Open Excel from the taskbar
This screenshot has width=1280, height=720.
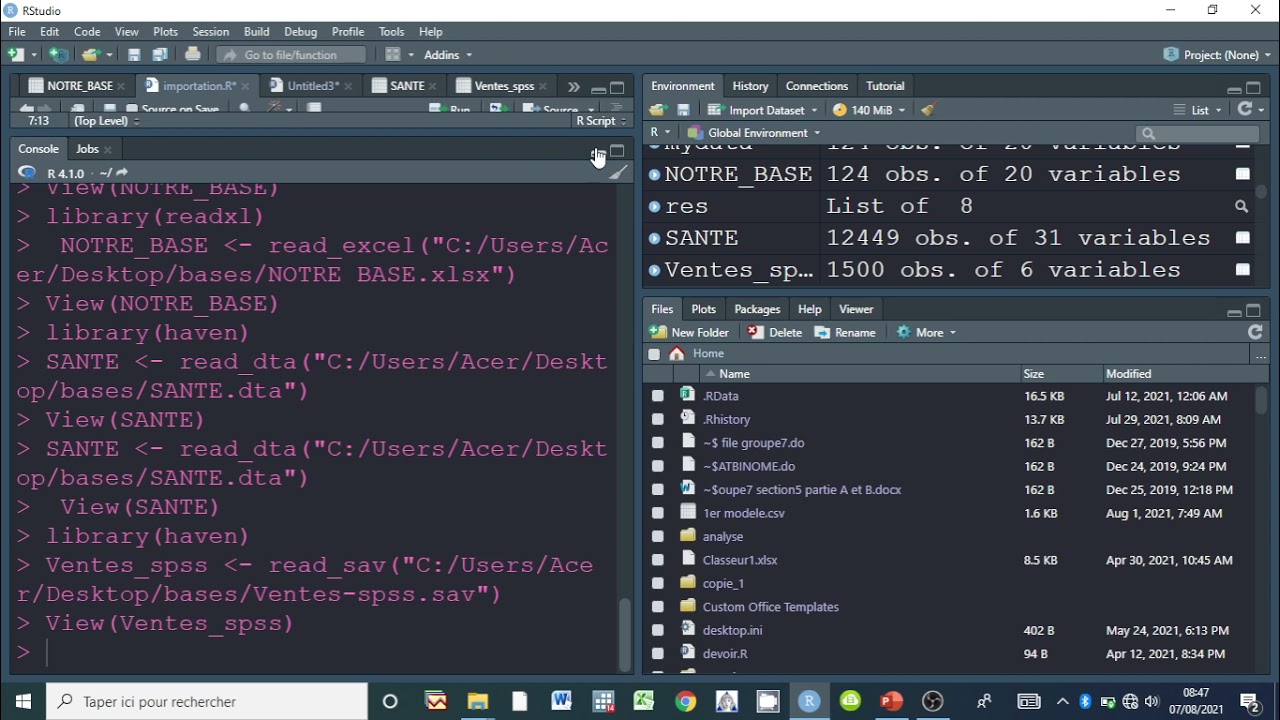(x=643, y=701)
